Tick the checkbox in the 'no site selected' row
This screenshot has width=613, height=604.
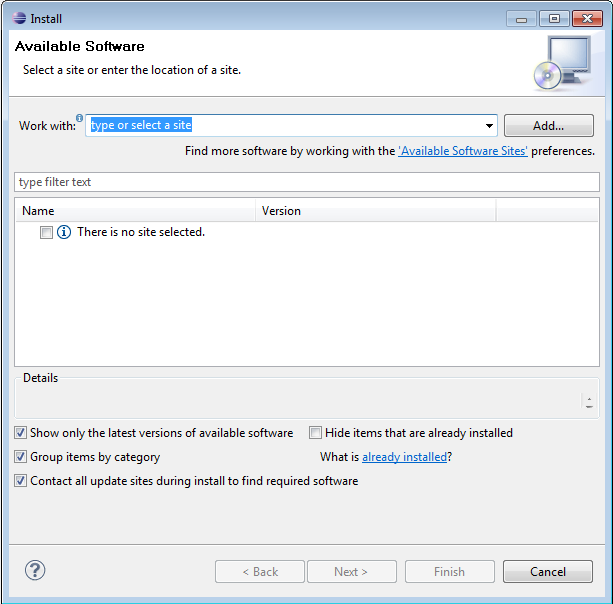46,232
